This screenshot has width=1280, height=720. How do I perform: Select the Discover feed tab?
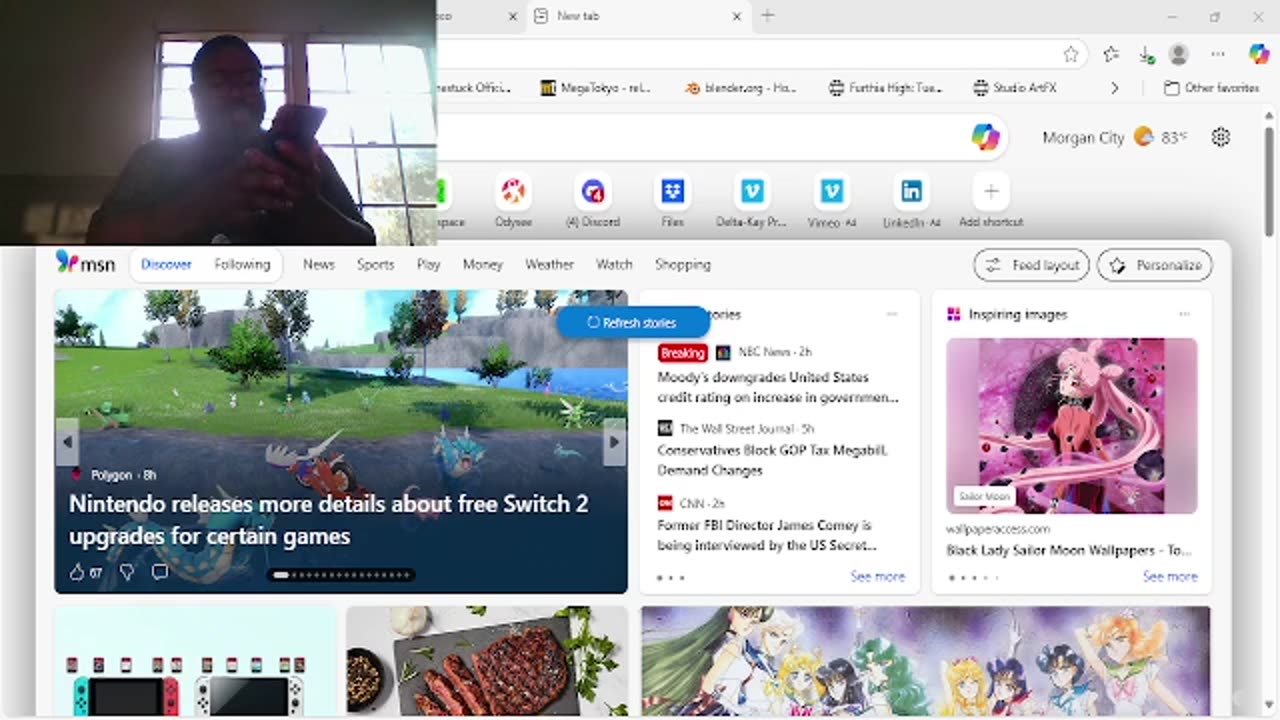pos(166,264)
